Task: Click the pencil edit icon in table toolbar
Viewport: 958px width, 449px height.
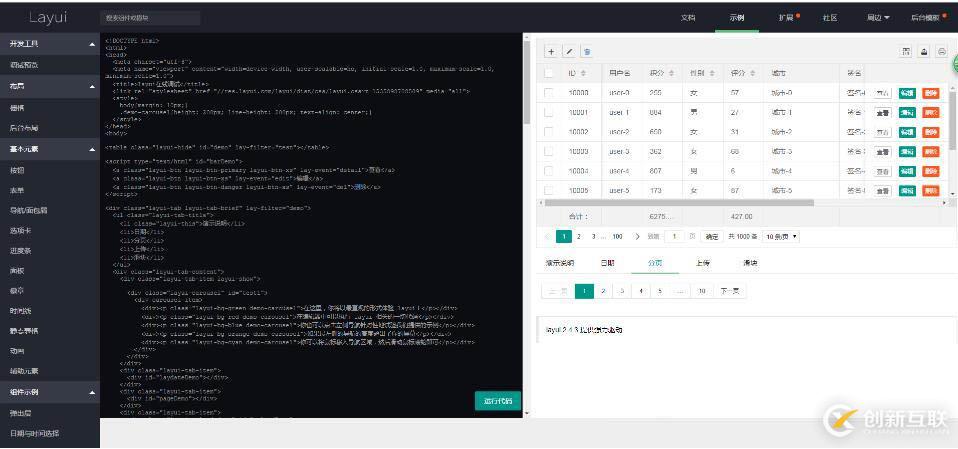Action: click(569, 52)
